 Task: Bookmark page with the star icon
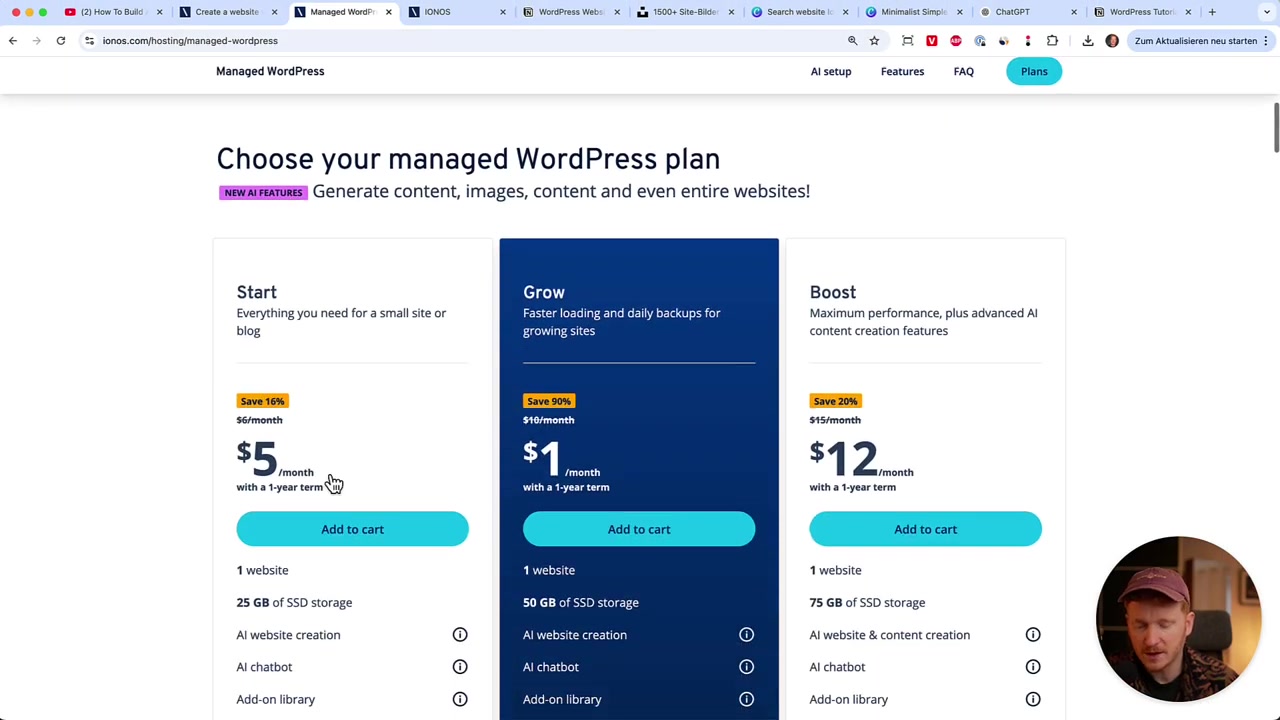point(874,41)
